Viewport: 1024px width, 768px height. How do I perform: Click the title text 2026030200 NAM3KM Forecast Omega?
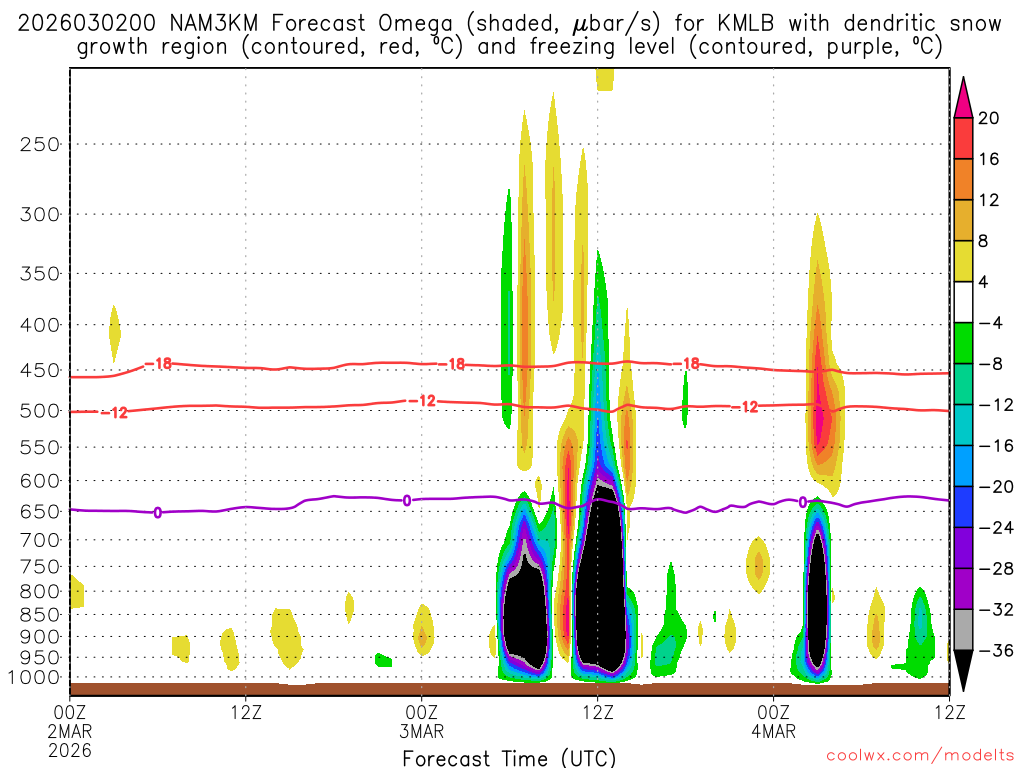(235, 24)
